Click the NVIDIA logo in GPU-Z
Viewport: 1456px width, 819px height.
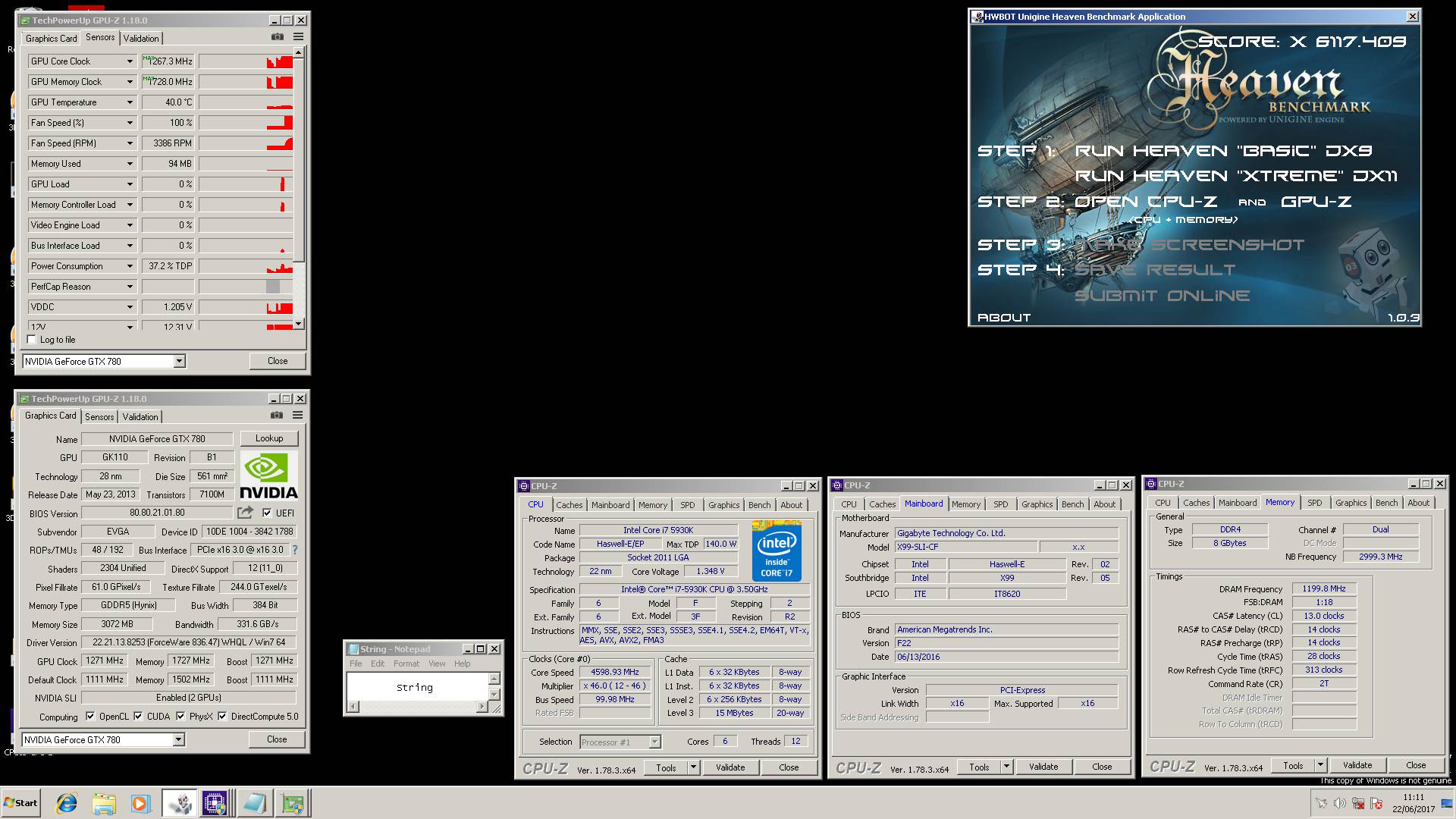point(268,475)
